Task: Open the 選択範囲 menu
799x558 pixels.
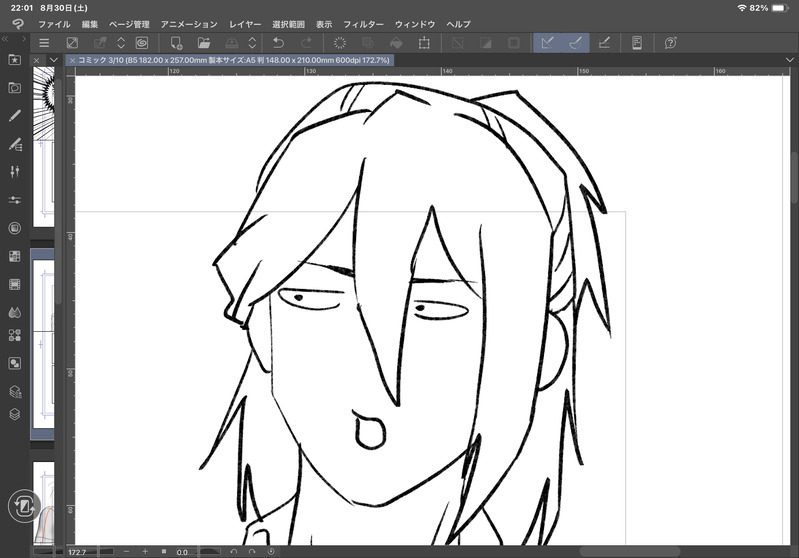Action: [288, 24]
